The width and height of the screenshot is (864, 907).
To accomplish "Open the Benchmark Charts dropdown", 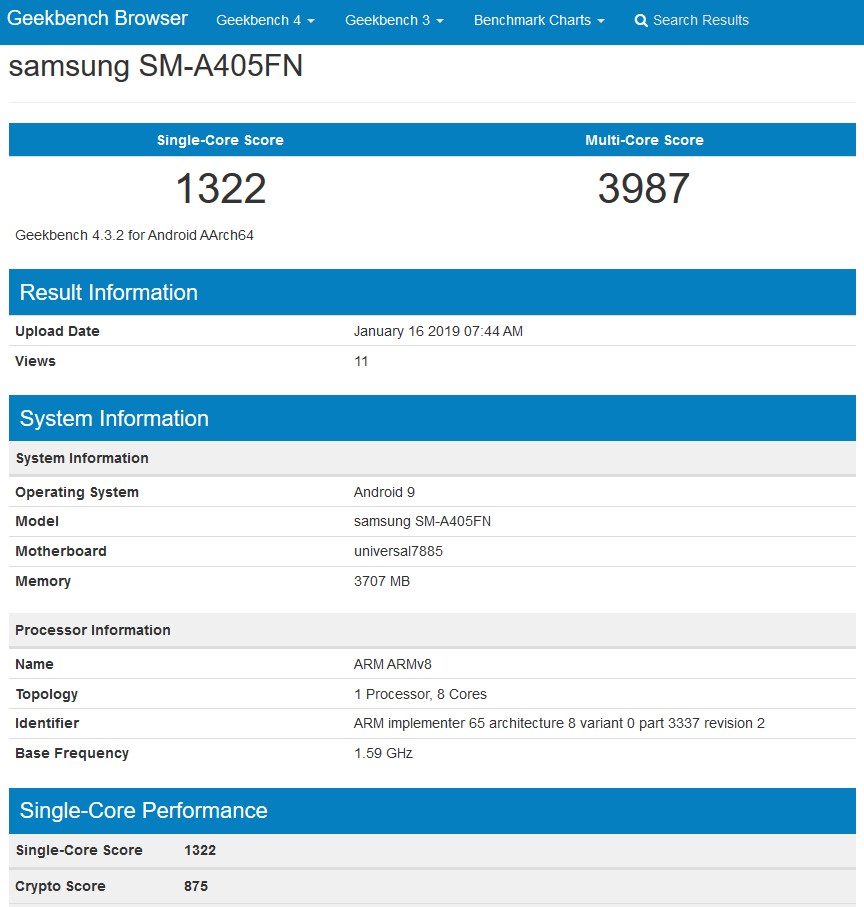I will [x=539, y=20].
